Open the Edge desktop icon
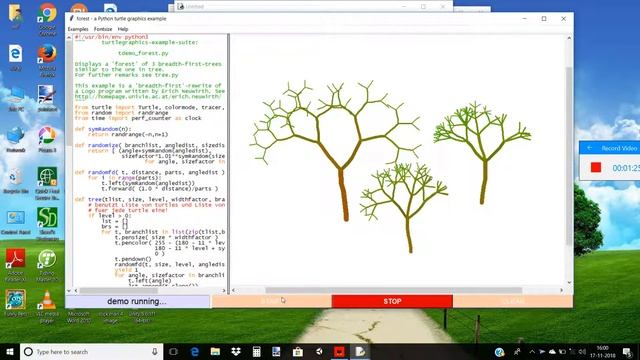Screen dimensions: 640x360 (16, 58)
